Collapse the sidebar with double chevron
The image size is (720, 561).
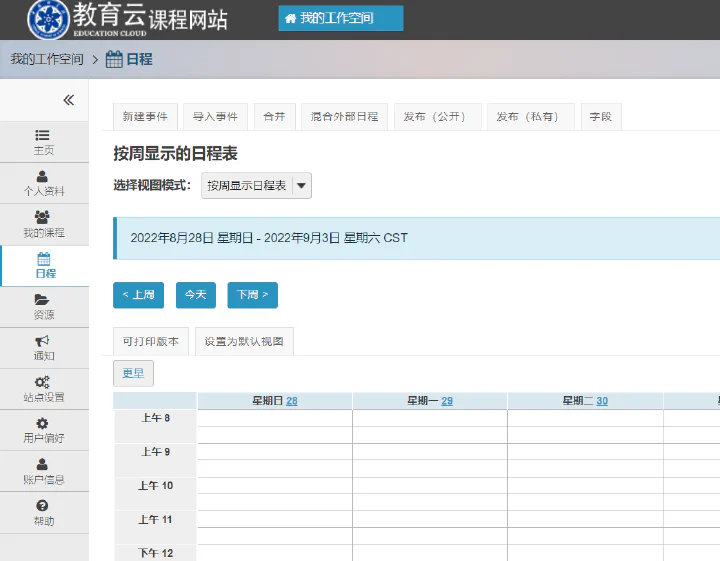(x=69, y=100)
